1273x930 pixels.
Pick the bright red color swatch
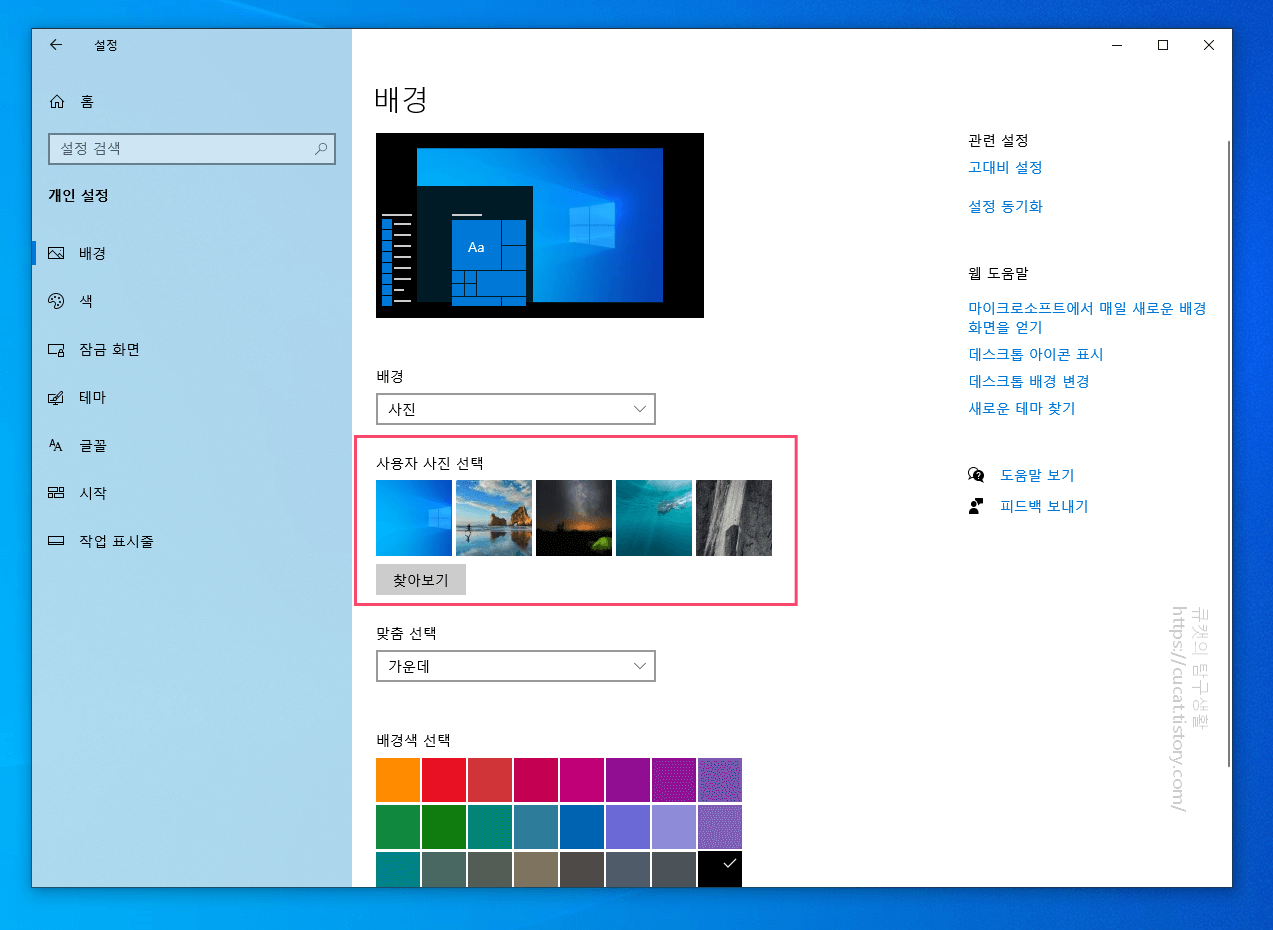point(444,780)
